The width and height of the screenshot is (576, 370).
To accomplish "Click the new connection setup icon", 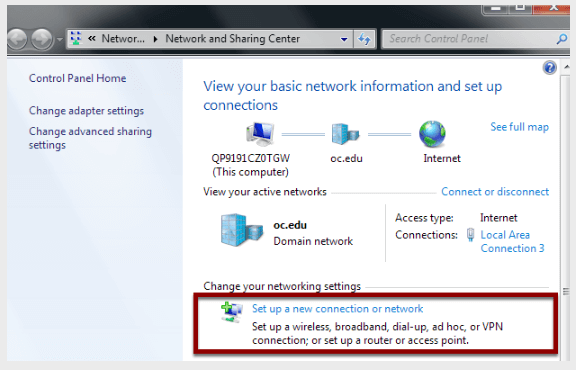I will [231, 312].
